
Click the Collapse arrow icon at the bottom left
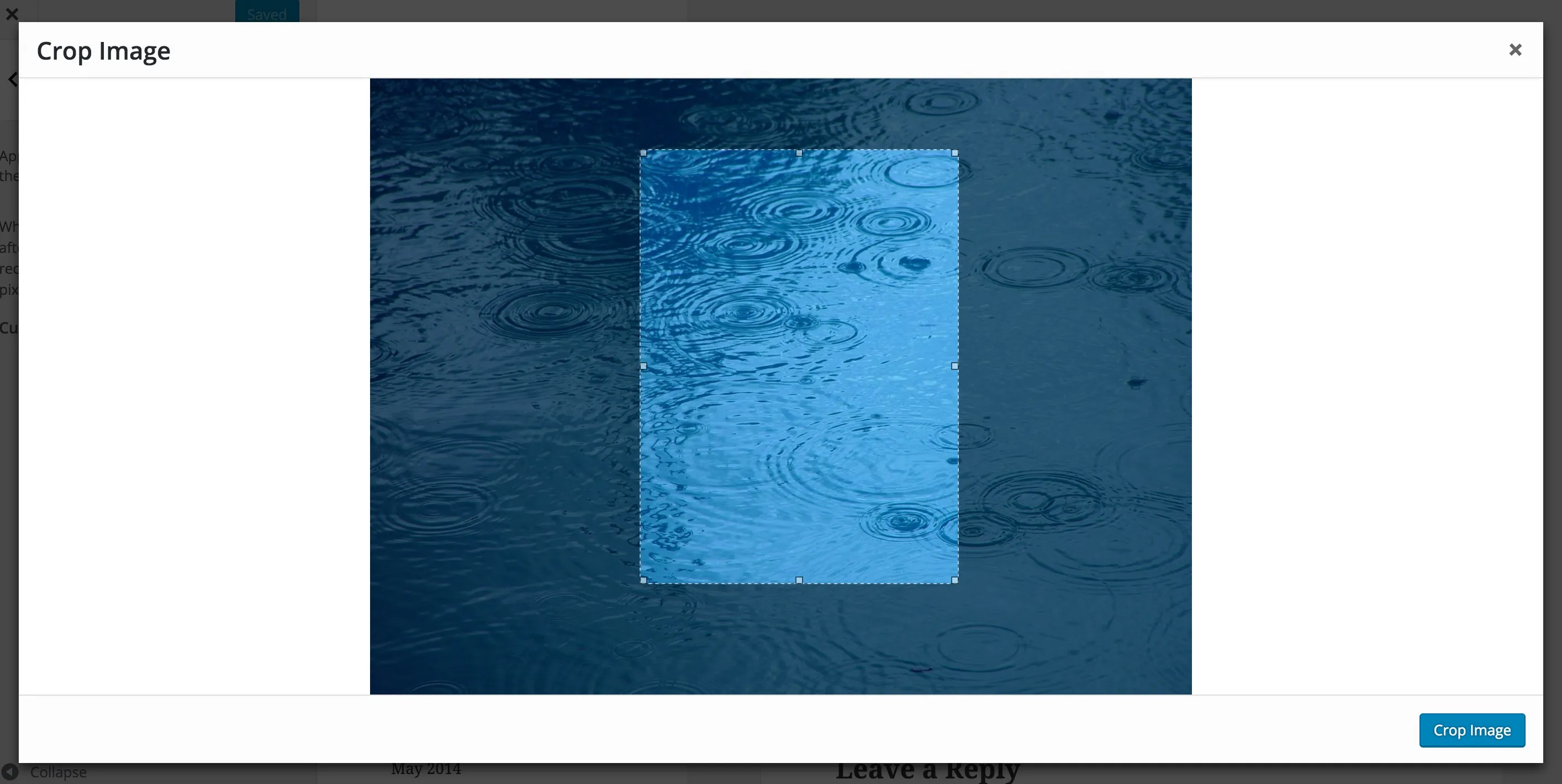(x=10, y=772)
